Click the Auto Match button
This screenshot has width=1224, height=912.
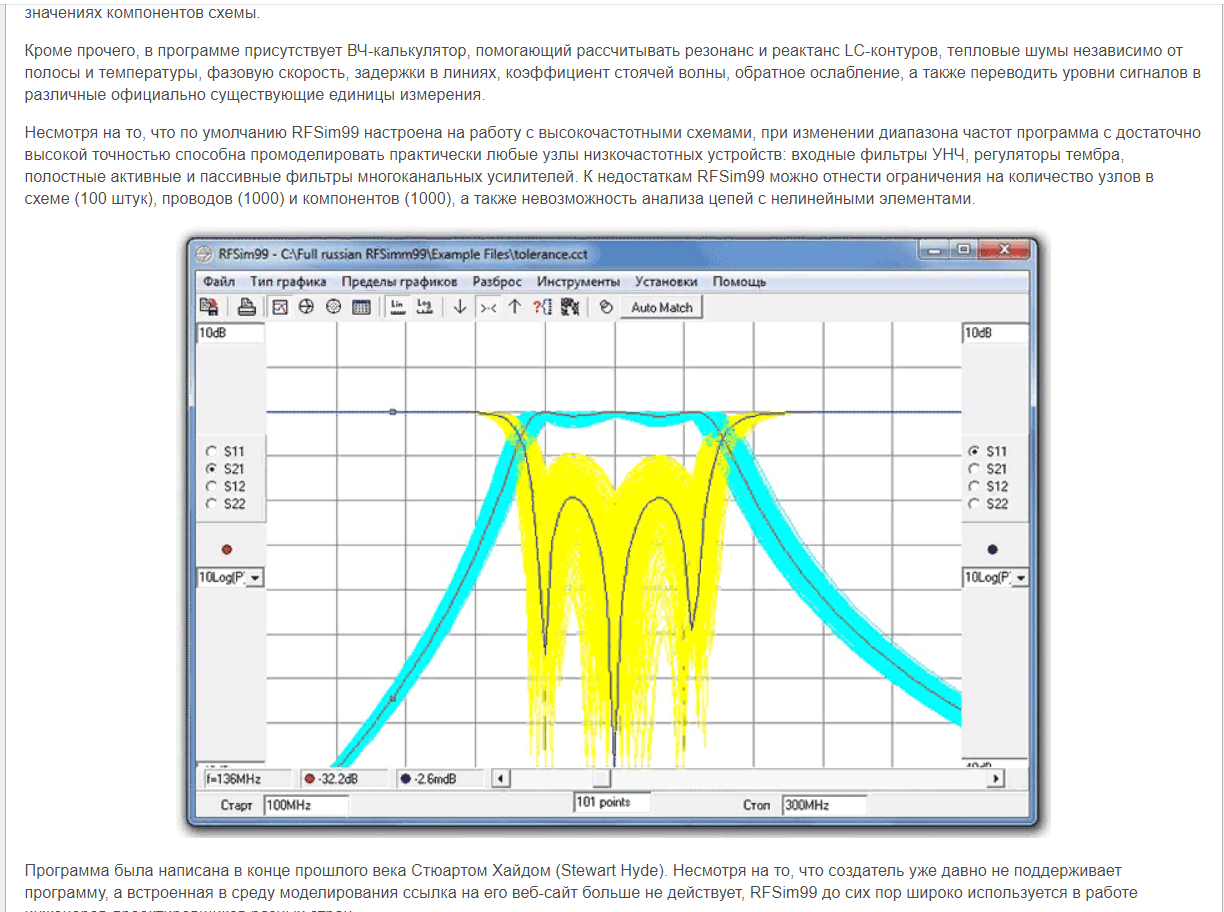coord(662,307)
